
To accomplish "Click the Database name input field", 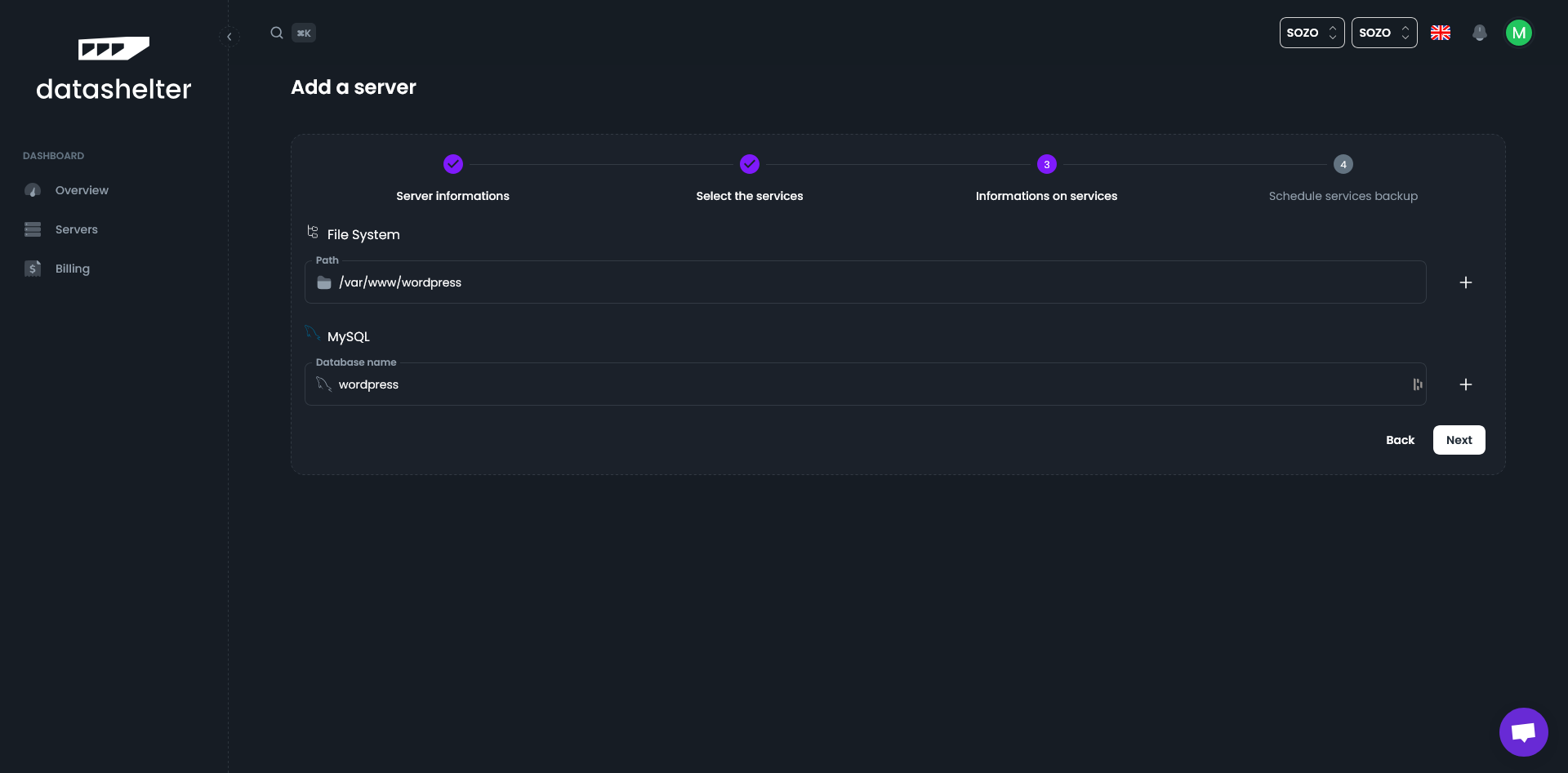I will 866,384.
